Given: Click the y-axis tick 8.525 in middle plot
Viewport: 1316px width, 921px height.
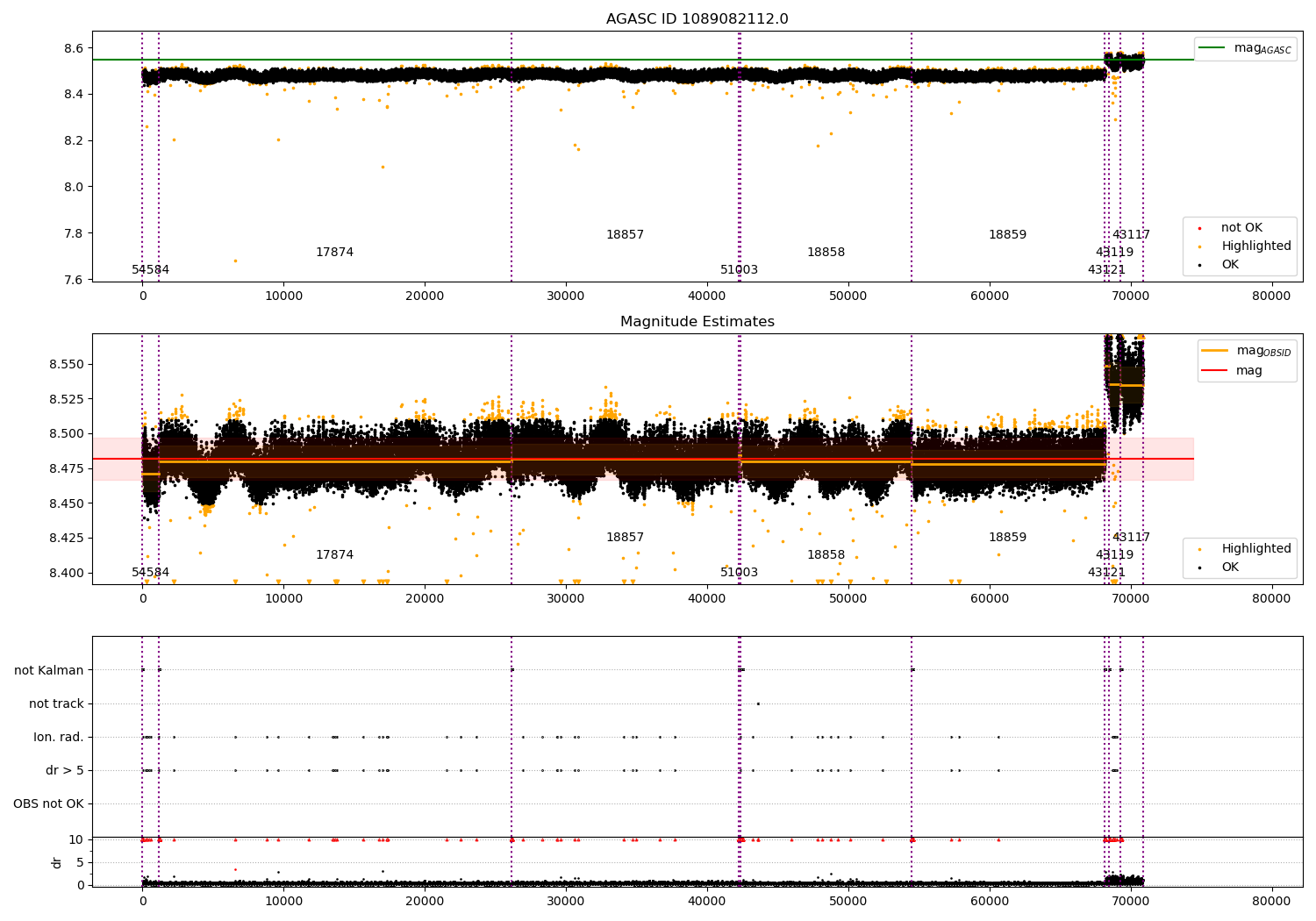Looking at the screenshot, I should pyautogui.click(x=67, y=399).
